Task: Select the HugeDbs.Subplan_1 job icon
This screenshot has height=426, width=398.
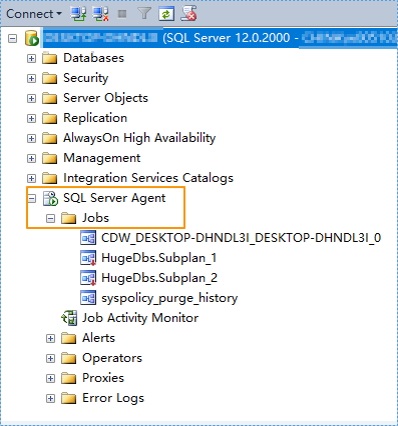Action: click(x=88, y=258)
